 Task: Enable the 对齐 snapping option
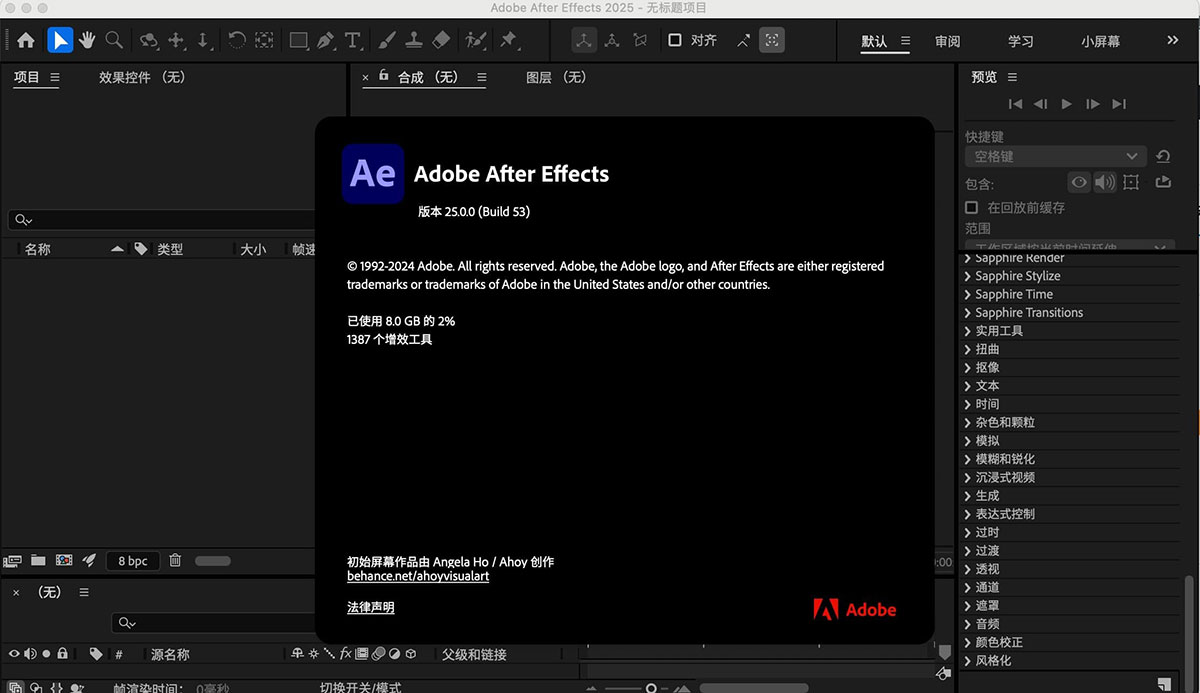(673, 40)
